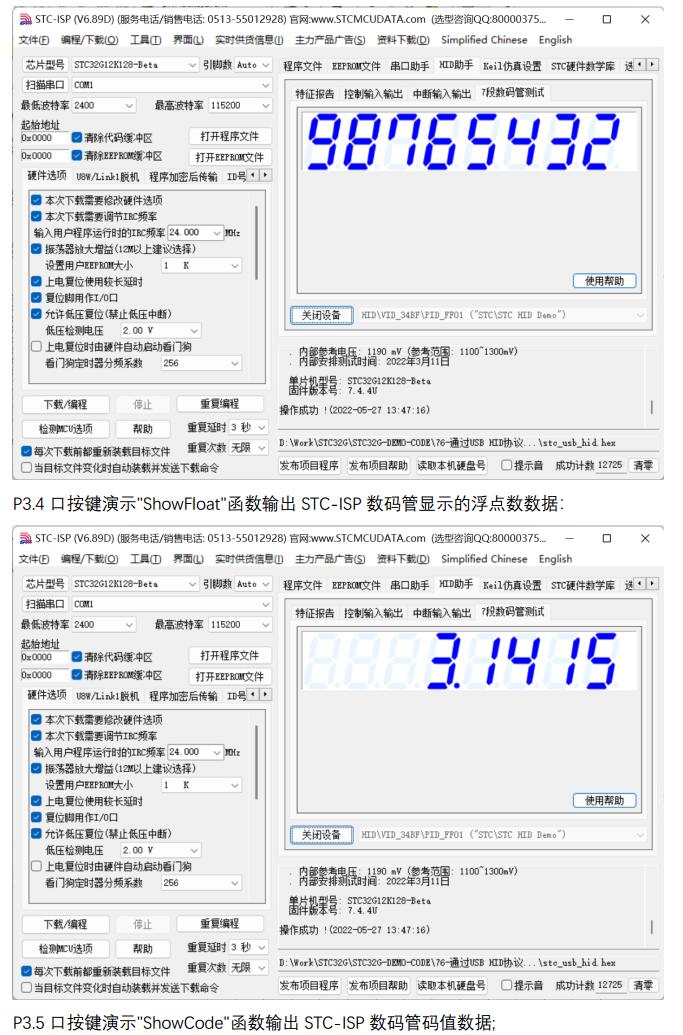Open 看门狗定时器分频系数 256 dropdown in lower window
The height and width of the screenshot is (1035, 683).
pos(201,883)
